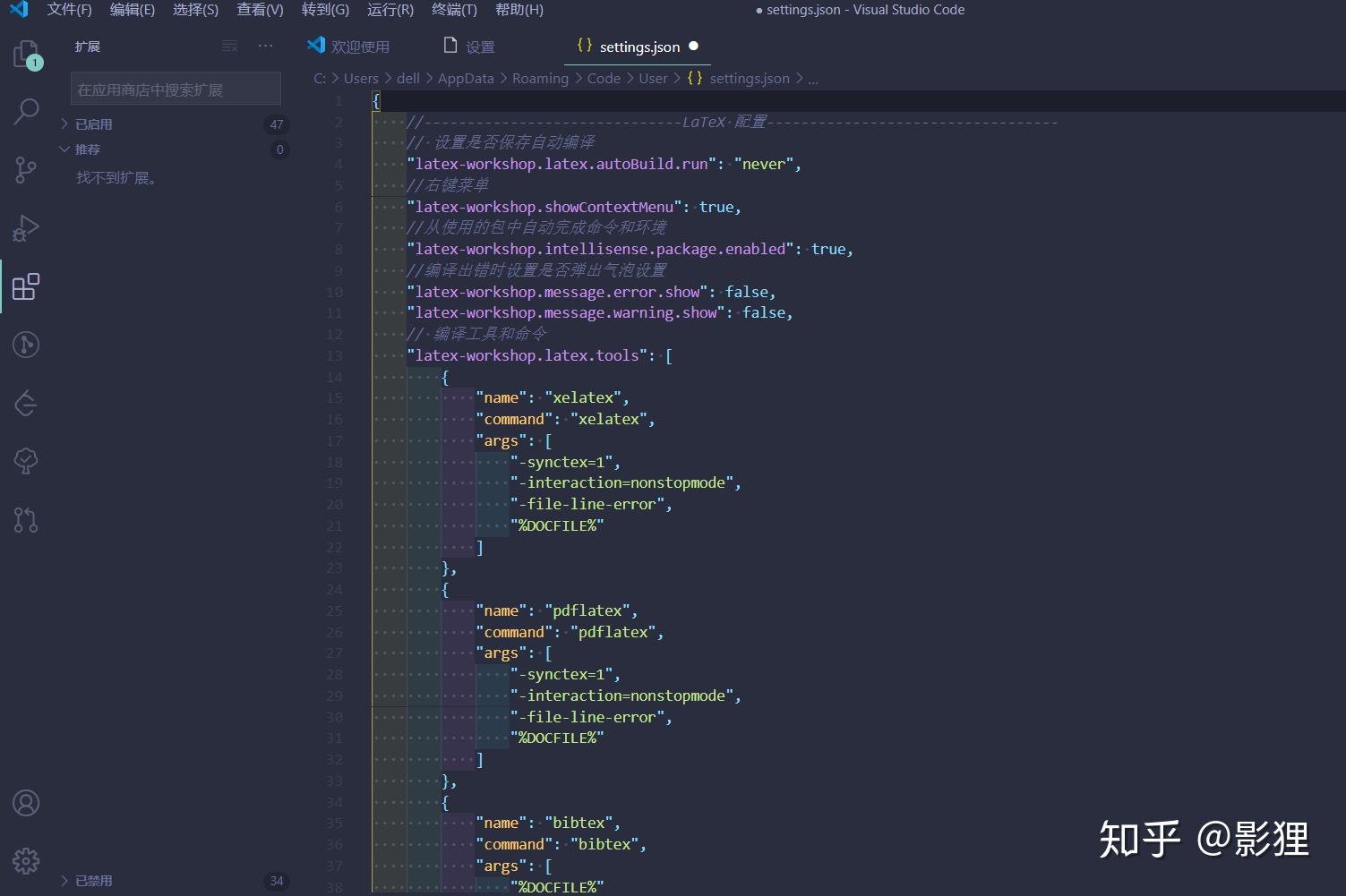The height and width of the screenshot is (896, 1346).
Task: Open the Explorer view in the activity bar
Action: point(27,54)
